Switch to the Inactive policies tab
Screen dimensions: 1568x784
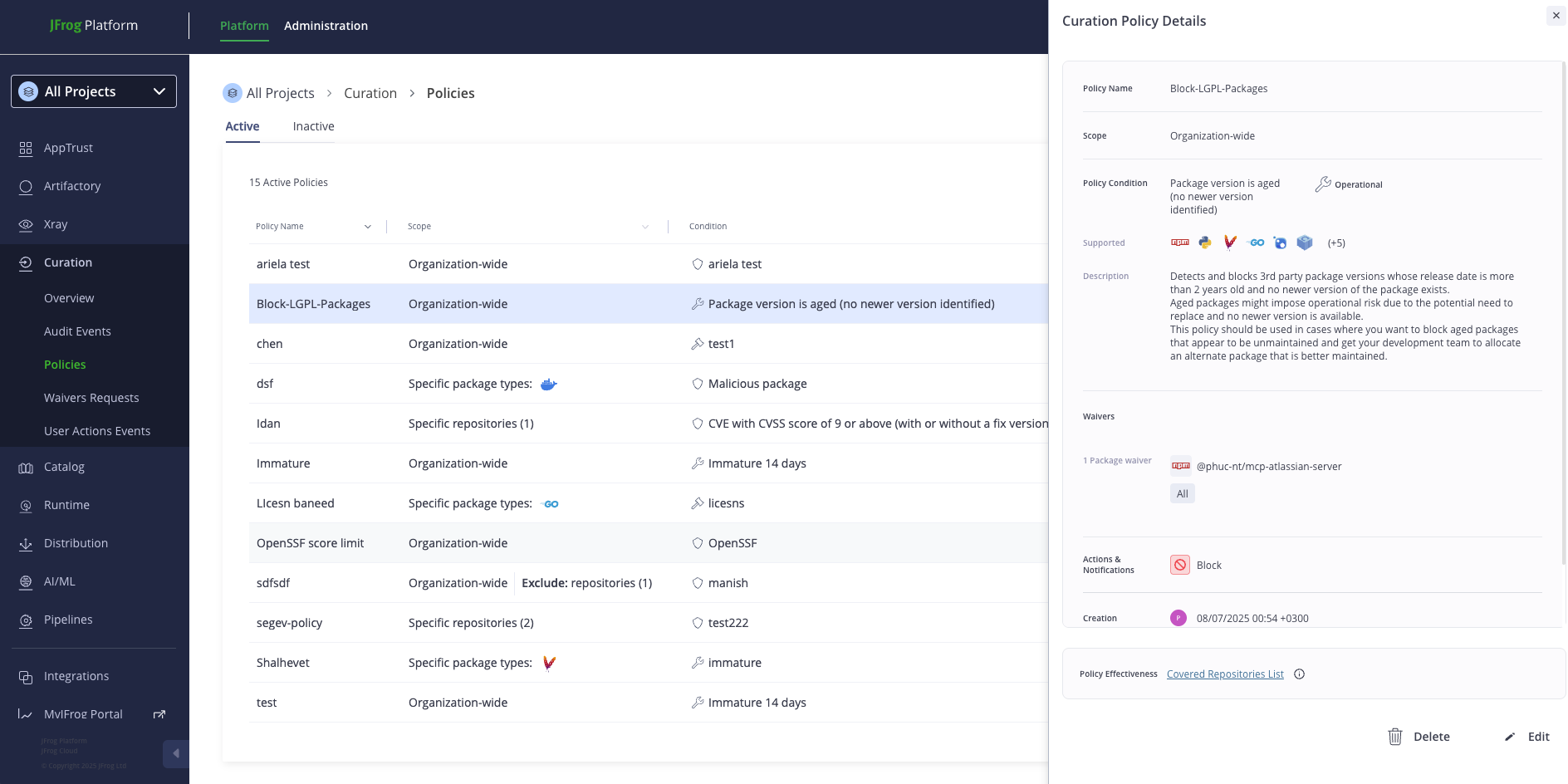pos(312,125)
